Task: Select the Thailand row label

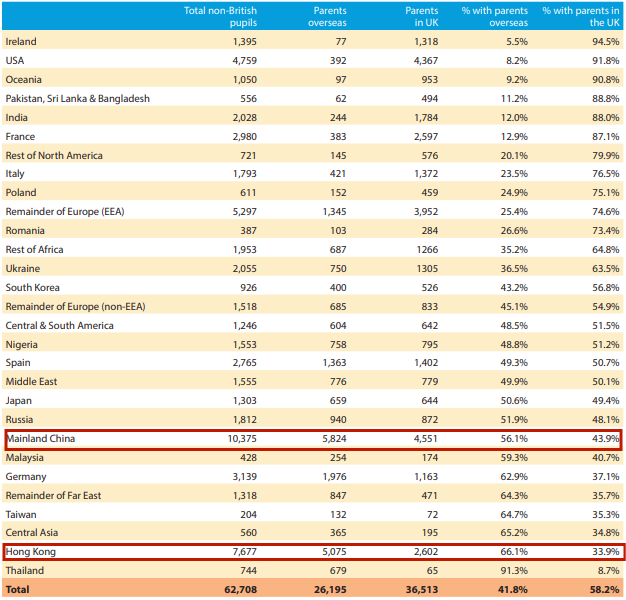Action: [x=24, y=571]
